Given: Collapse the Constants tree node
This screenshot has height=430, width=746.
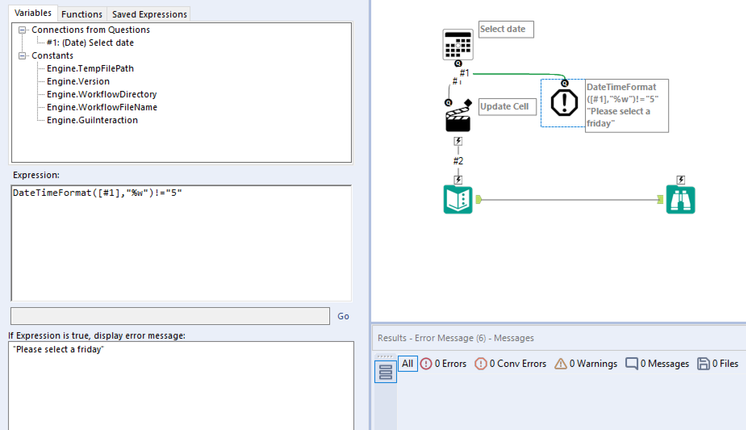Looking at the screenshot, I should point(22,56).
